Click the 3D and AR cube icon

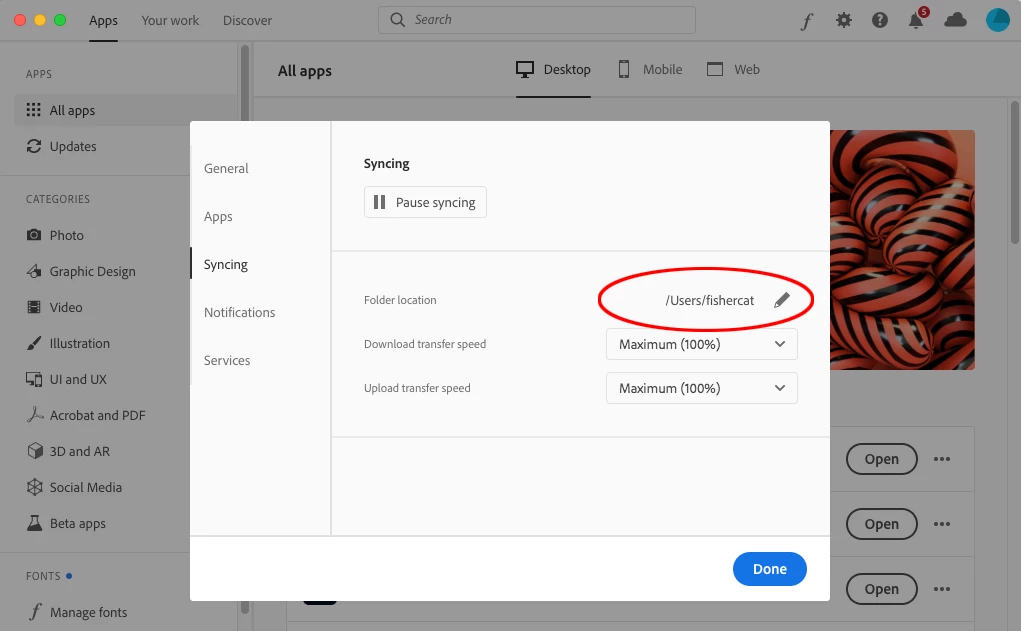click(x=35, y=451)
